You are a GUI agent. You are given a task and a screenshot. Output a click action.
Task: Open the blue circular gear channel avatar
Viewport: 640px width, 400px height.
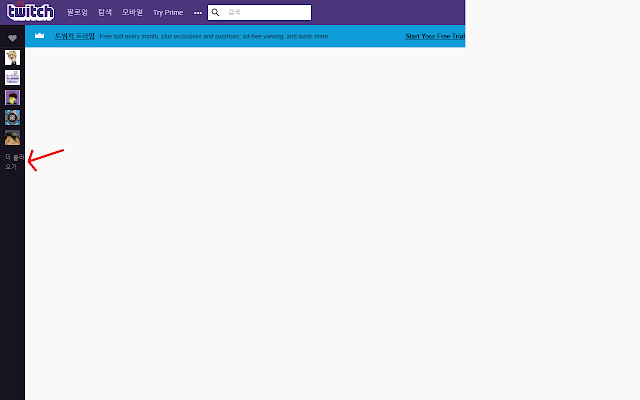coord(12,118)
